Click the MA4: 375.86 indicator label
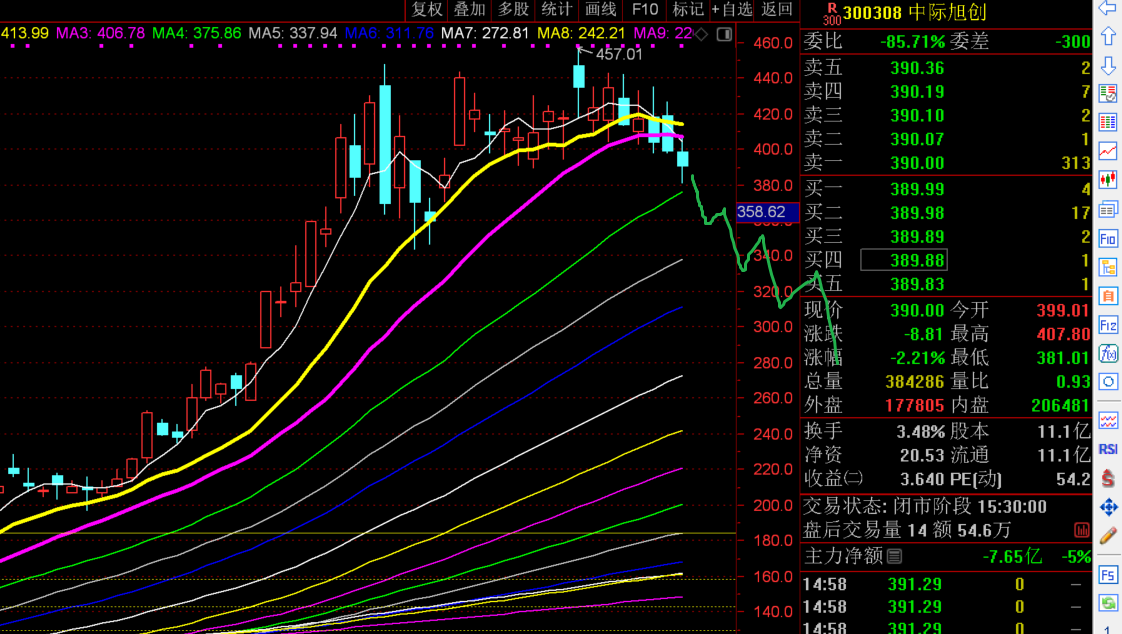This screenshot has width=1122, height=634. (x=197, y=33)
